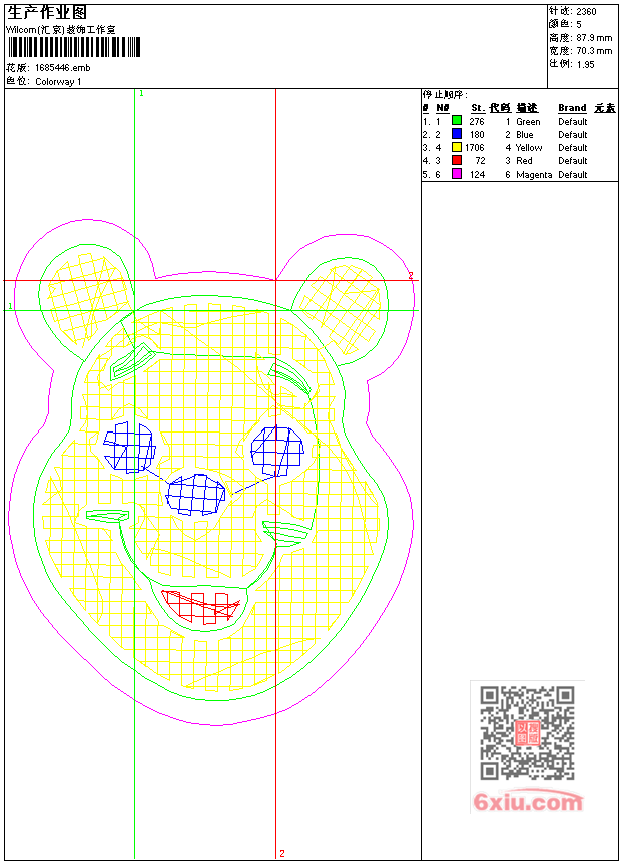The height and width of the screenshot is (861, 620).
Task: Click Default brand in the Green row
Action: pos(573,121)
